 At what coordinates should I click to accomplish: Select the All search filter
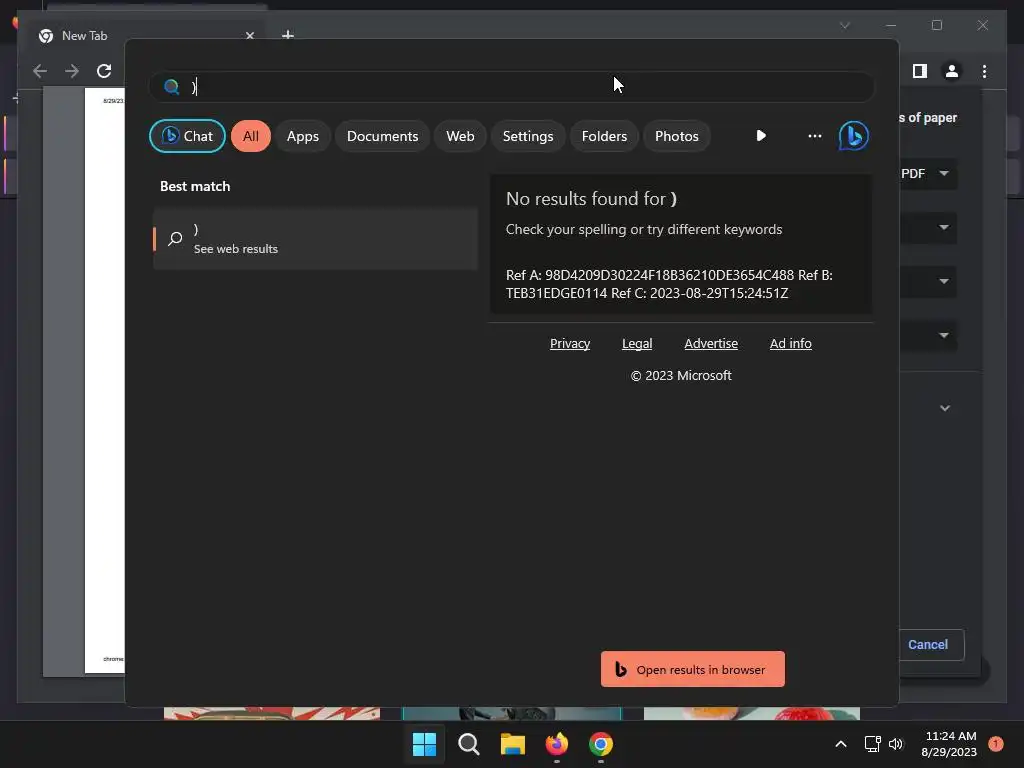click(x=251, y=136)
